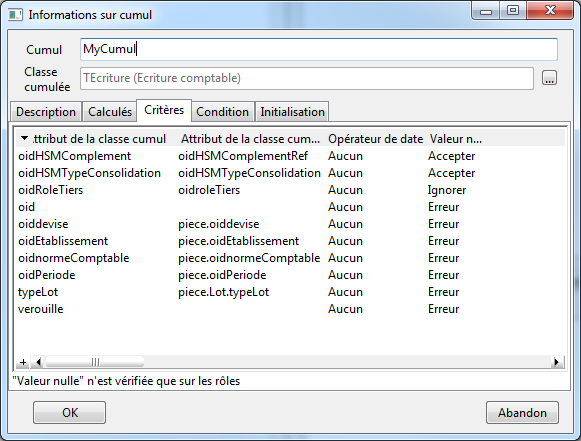Select the oidRoleTiers criterion row
Screen dimensions: 581x441
point(291,190)
